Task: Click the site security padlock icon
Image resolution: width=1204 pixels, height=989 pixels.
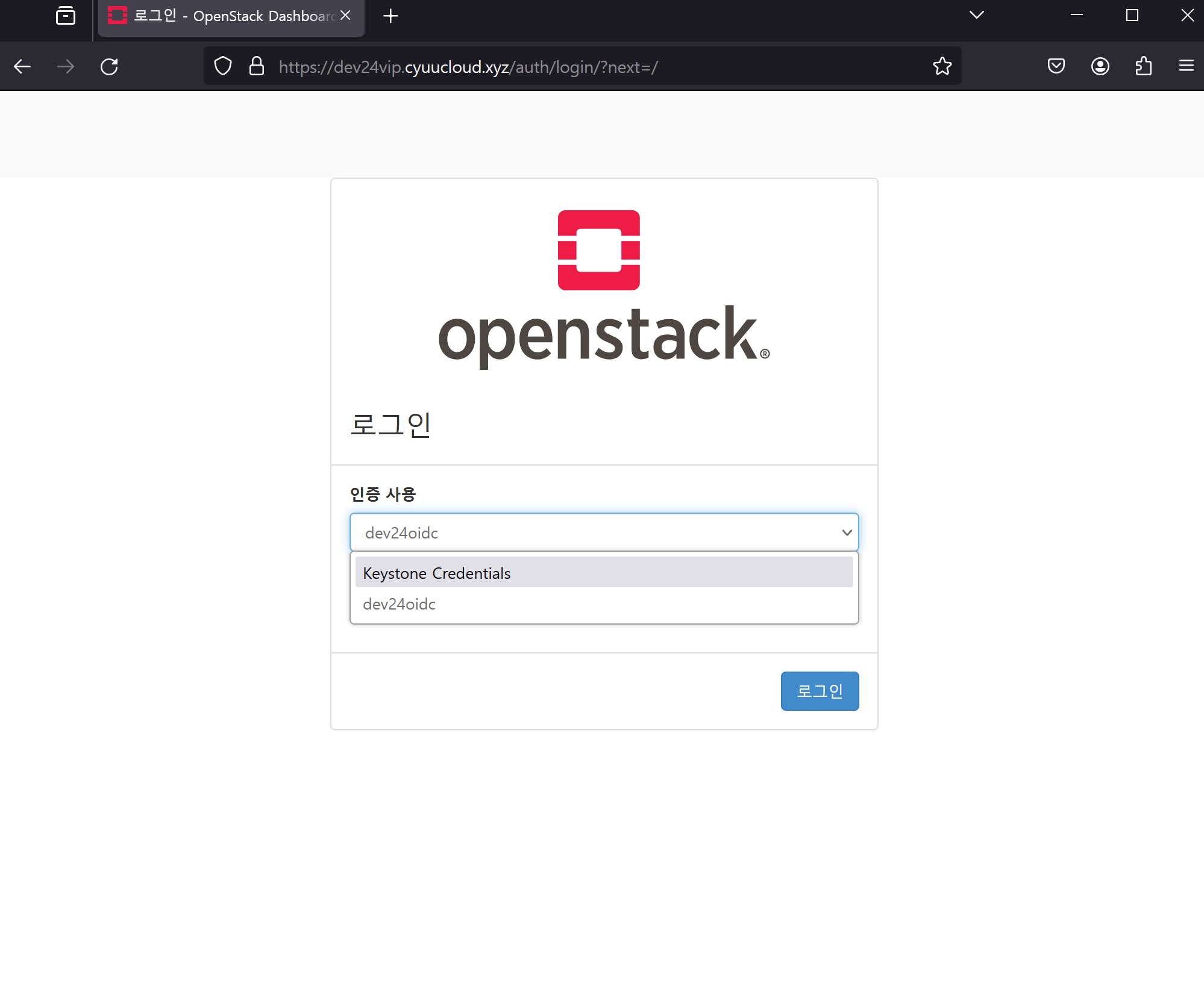Action: click(257, 66)
